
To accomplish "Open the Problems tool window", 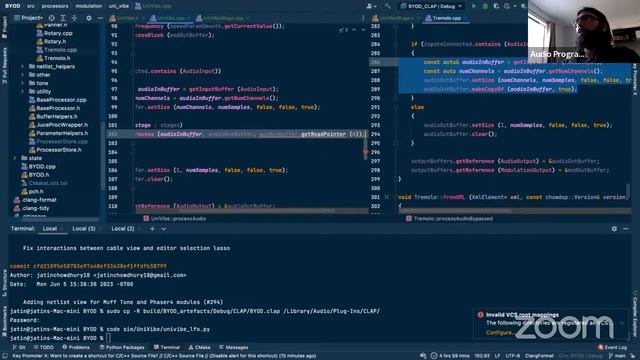I will click(76, 347).
